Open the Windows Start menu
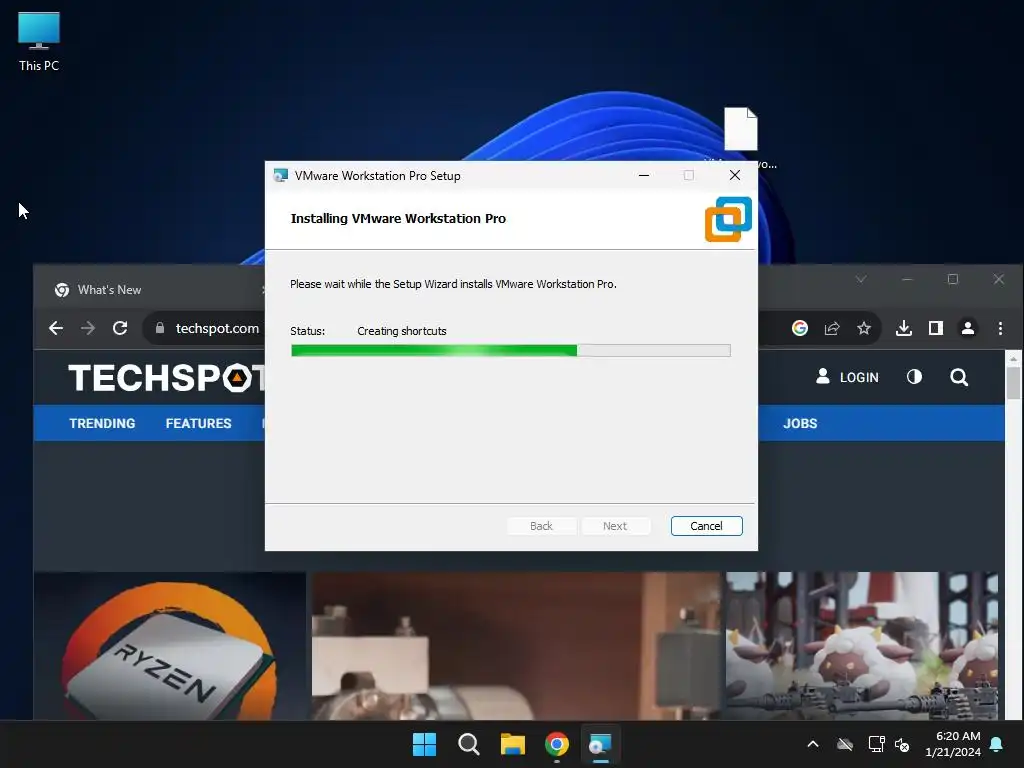 pos(424,744)
